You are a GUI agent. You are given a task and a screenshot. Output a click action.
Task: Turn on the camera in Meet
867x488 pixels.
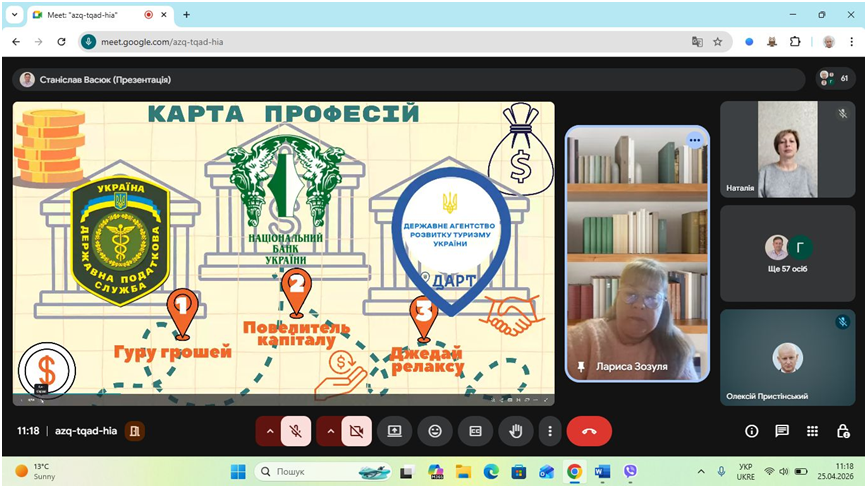356,431
